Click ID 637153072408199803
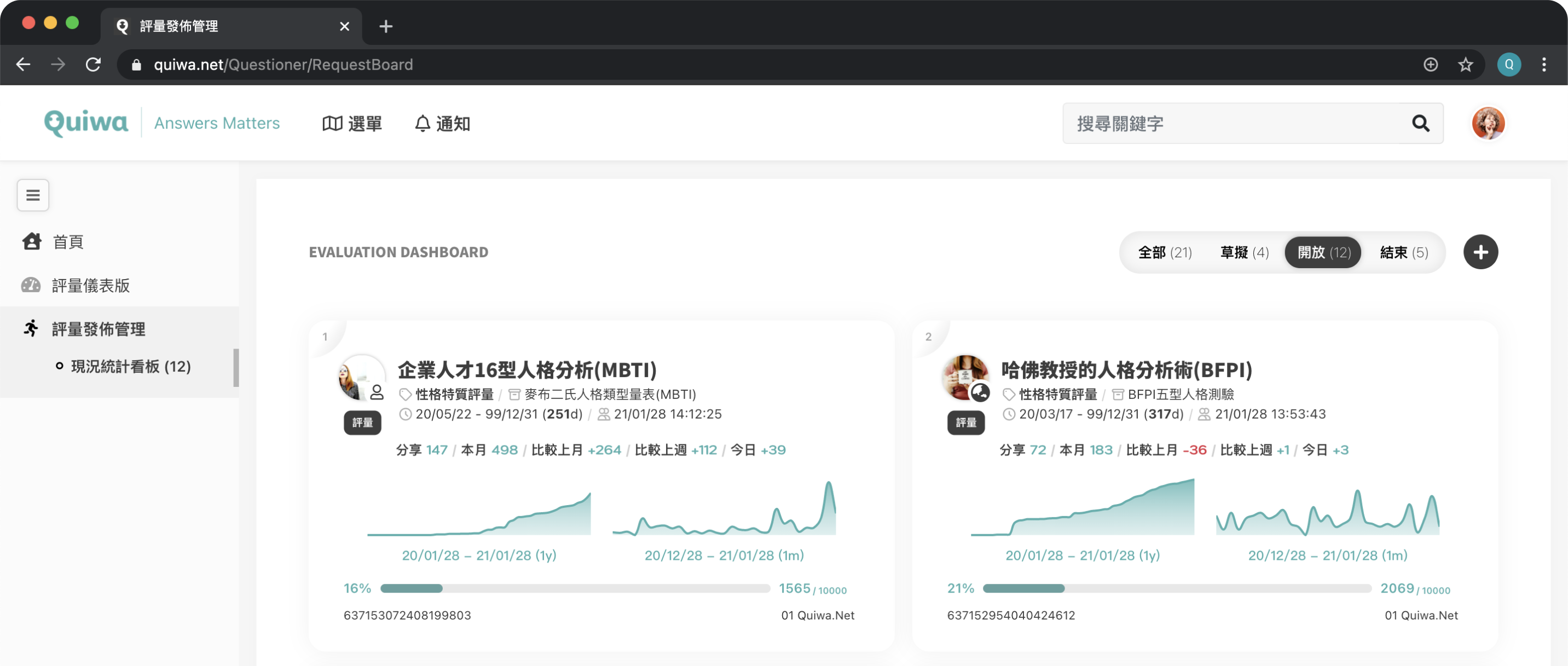 click(x=407, y=616)
